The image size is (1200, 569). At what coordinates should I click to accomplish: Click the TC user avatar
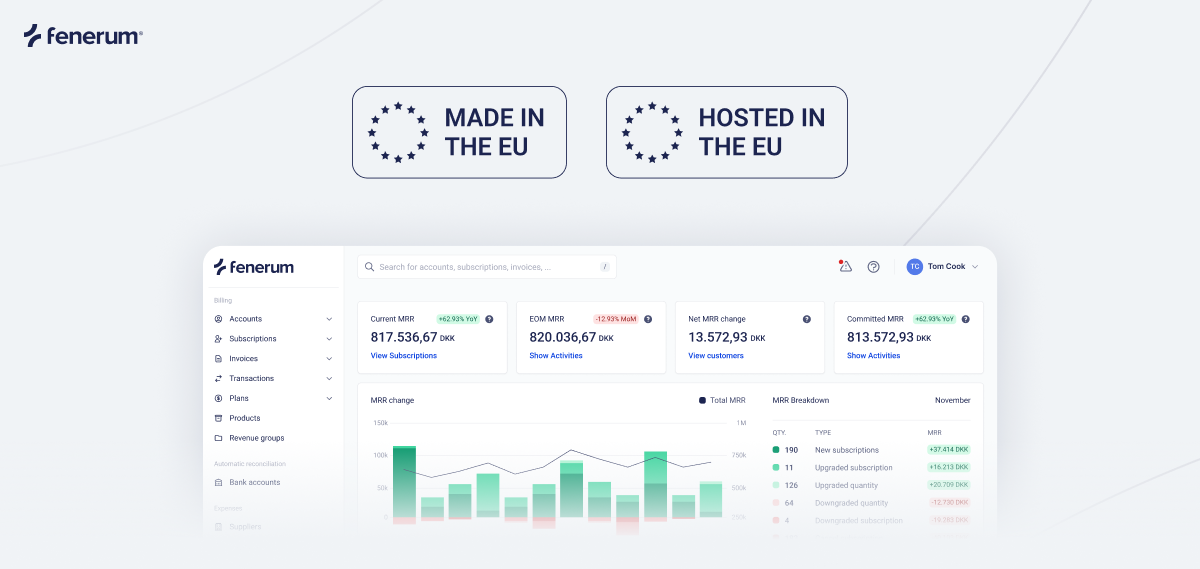[915, 267]
